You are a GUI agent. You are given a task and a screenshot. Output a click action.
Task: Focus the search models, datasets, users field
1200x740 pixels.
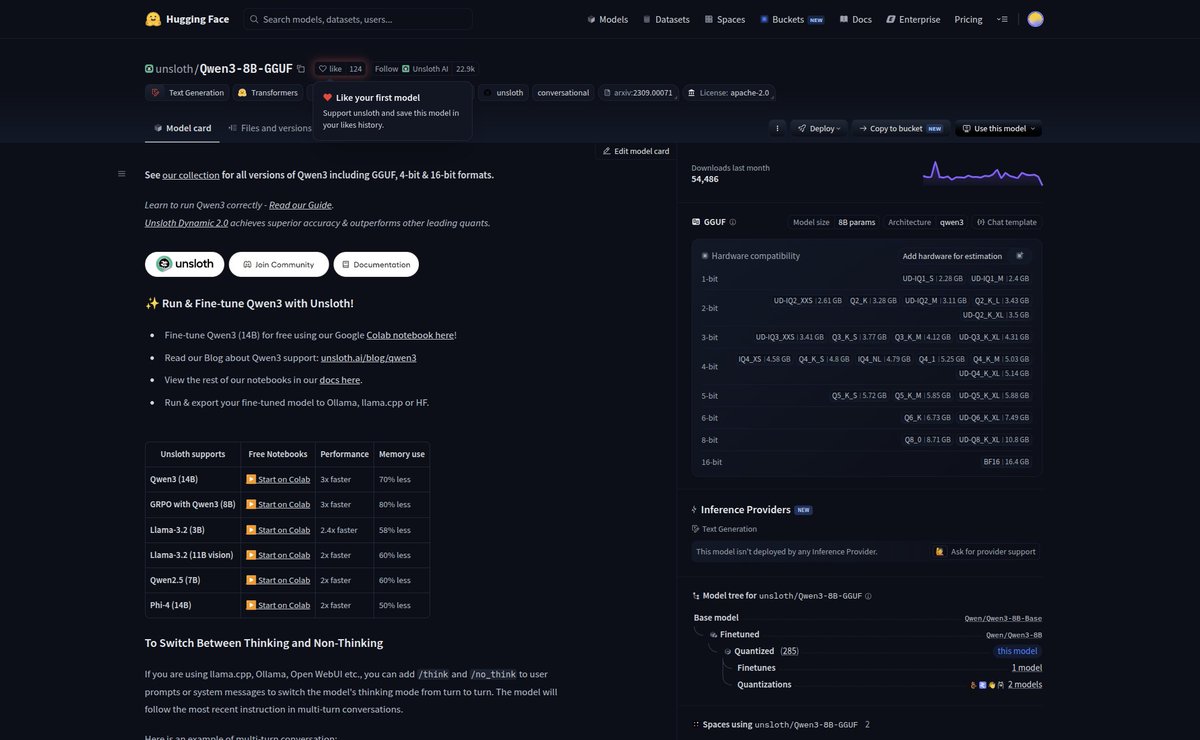tap(358, 19)
